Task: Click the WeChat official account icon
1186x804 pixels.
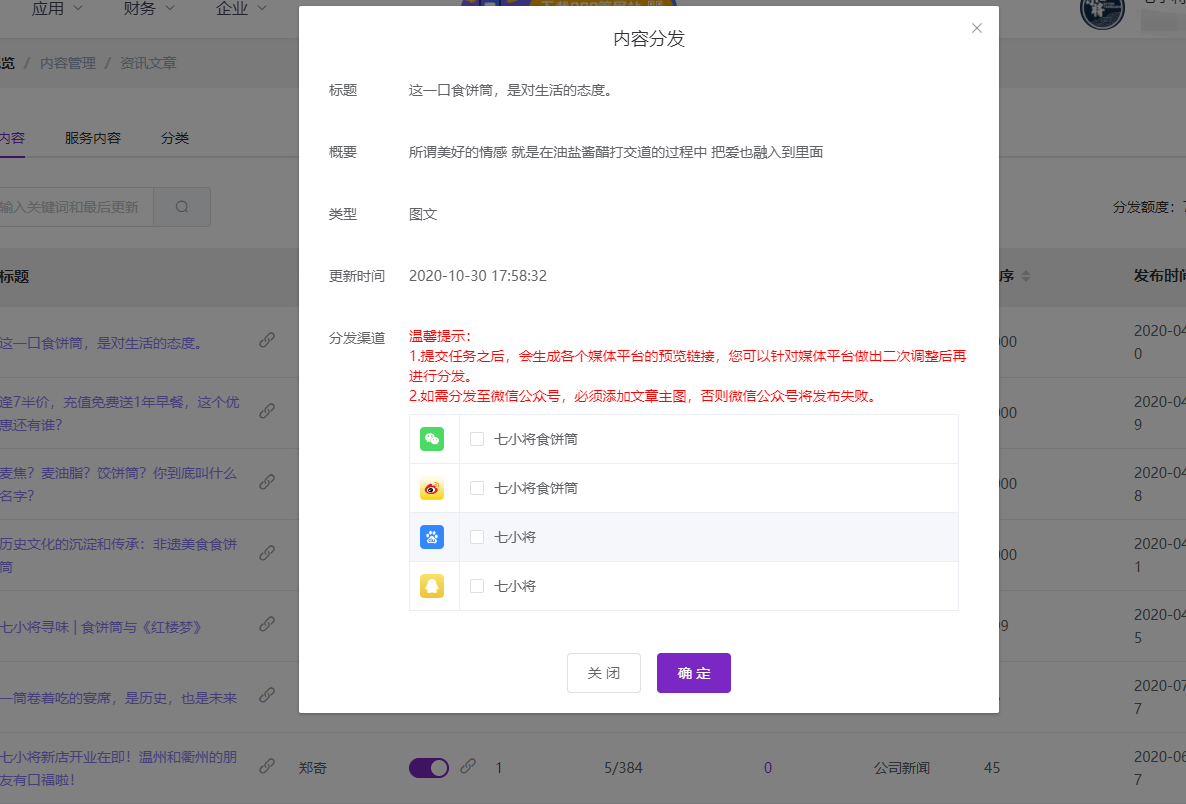Action: pos(432,439)
